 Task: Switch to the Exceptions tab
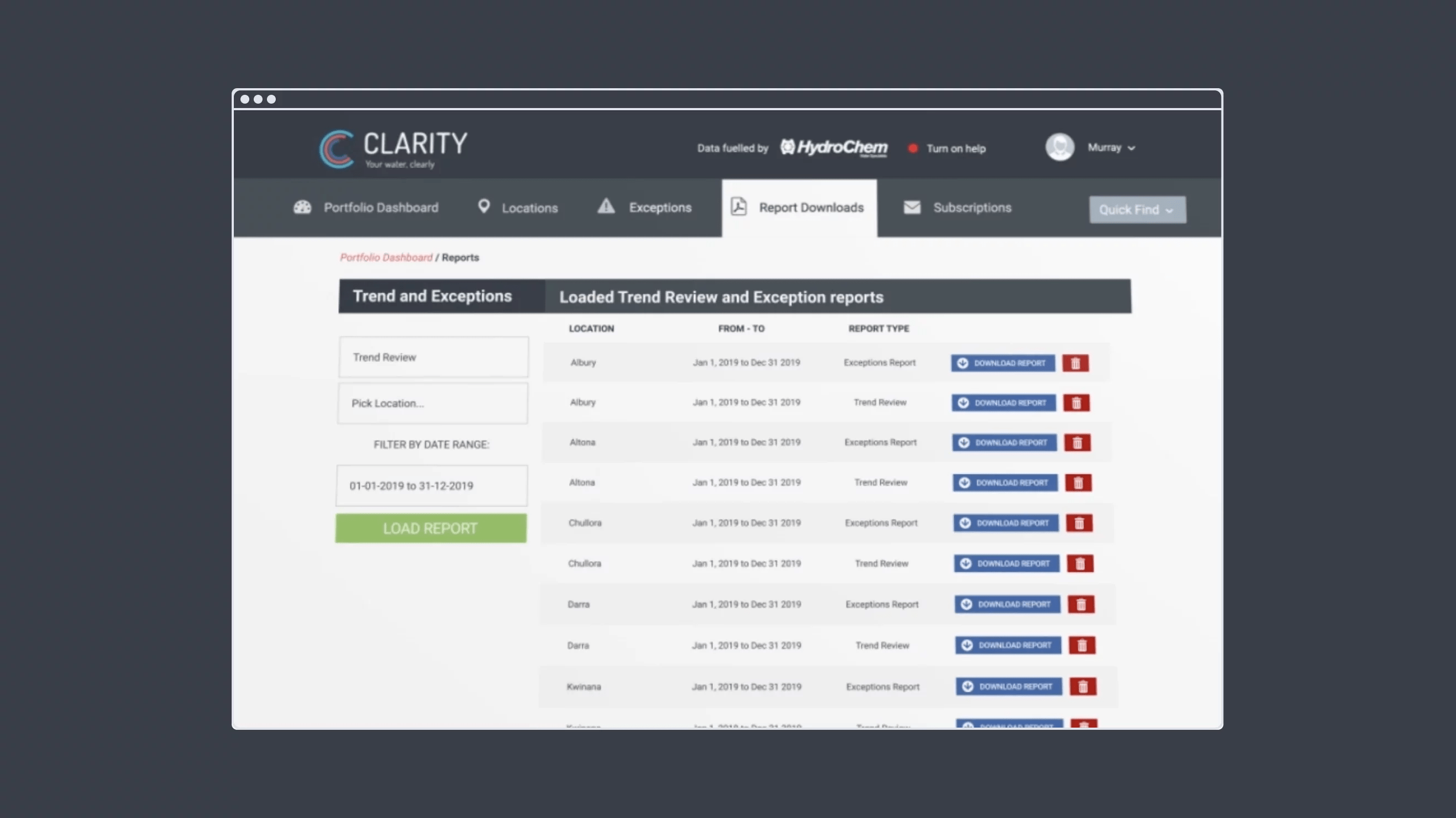pos(644,207)
